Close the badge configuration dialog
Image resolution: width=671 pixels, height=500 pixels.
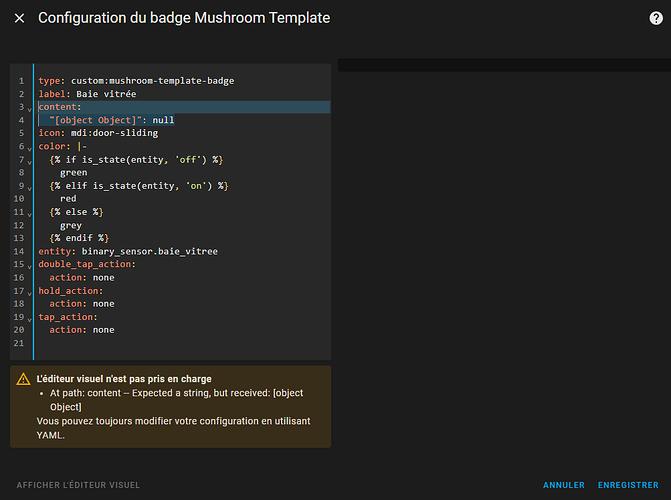coord(19,18)
